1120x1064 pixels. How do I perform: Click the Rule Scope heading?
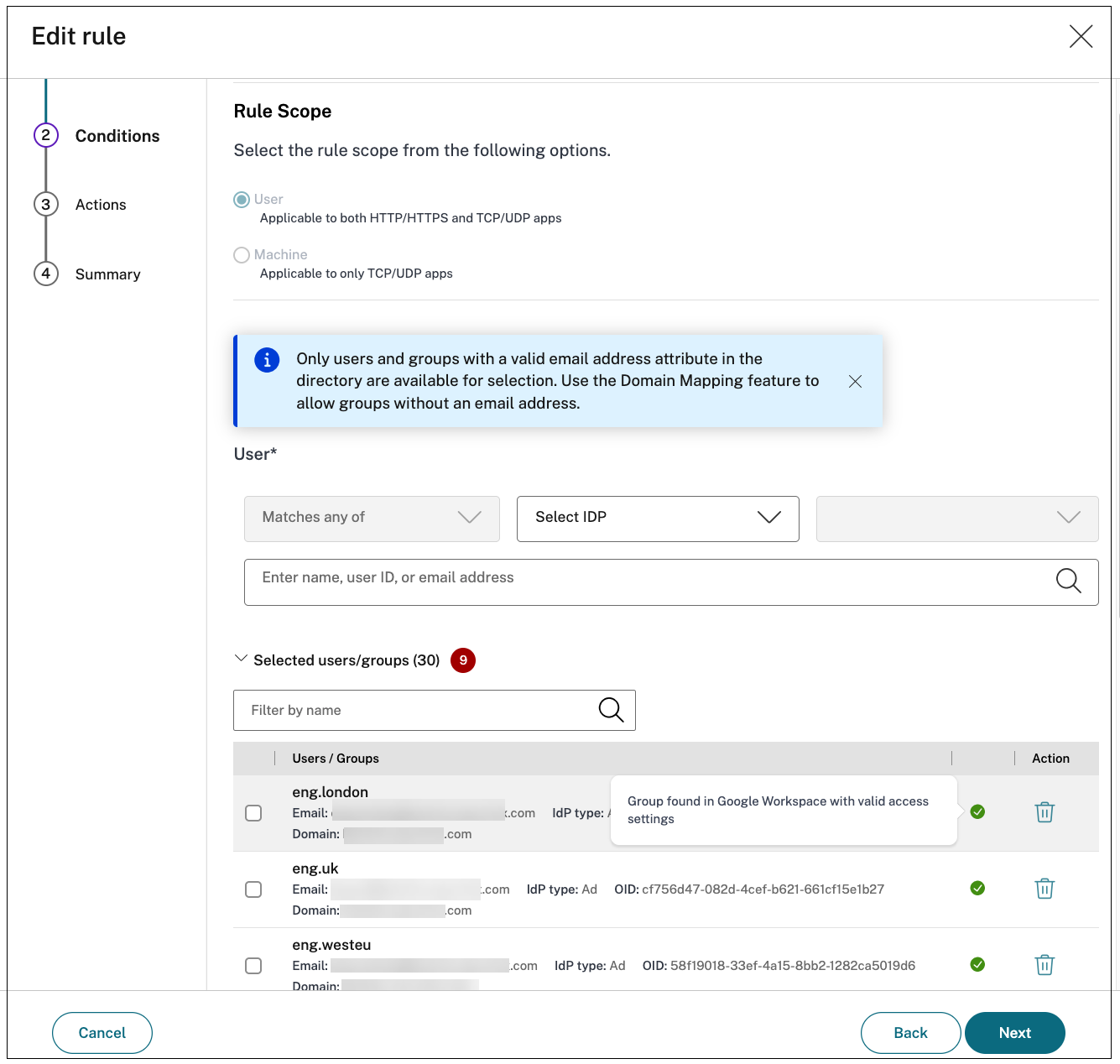(x=283, y=112)
